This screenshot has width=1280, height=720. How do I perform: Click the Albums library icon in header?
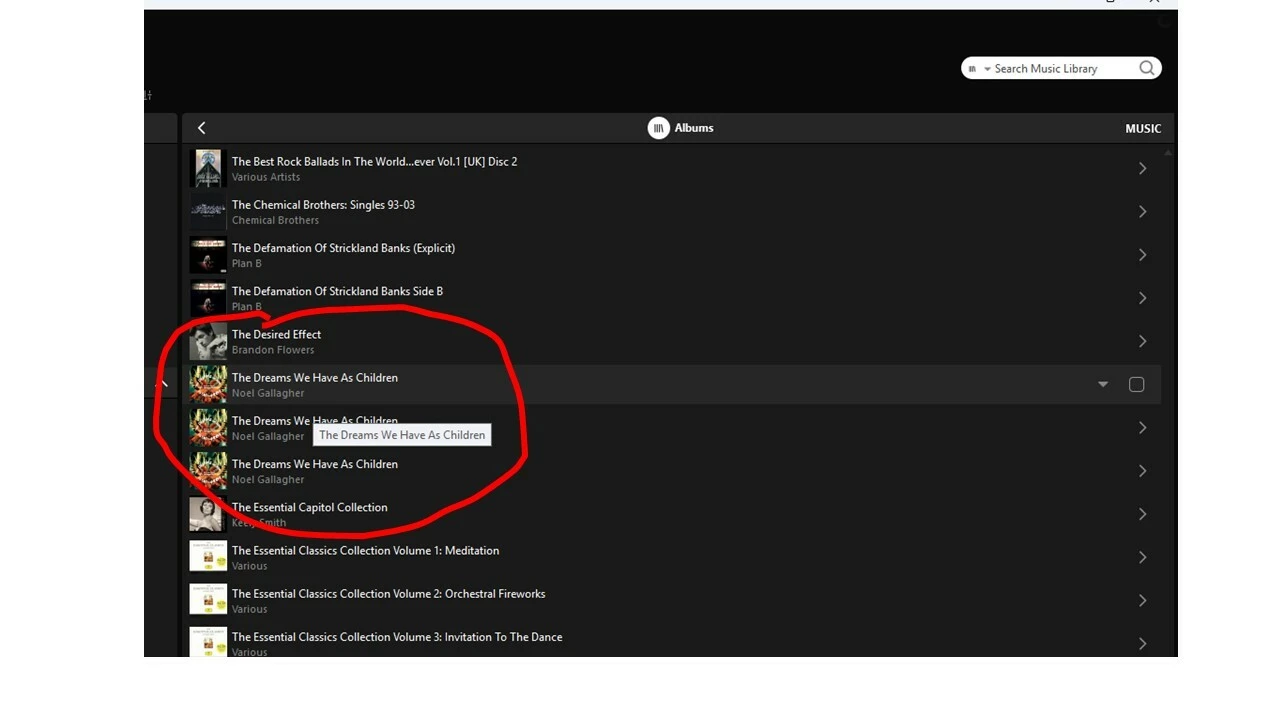point(658,128)
